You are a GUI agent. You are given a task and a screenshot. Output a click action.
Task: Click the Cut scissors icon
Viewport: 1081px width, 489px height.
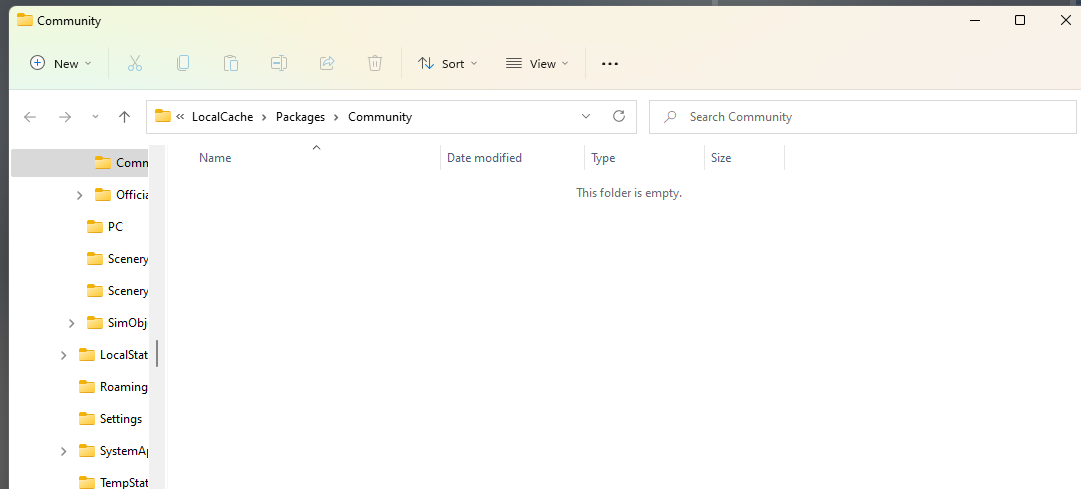pos(135,63)
